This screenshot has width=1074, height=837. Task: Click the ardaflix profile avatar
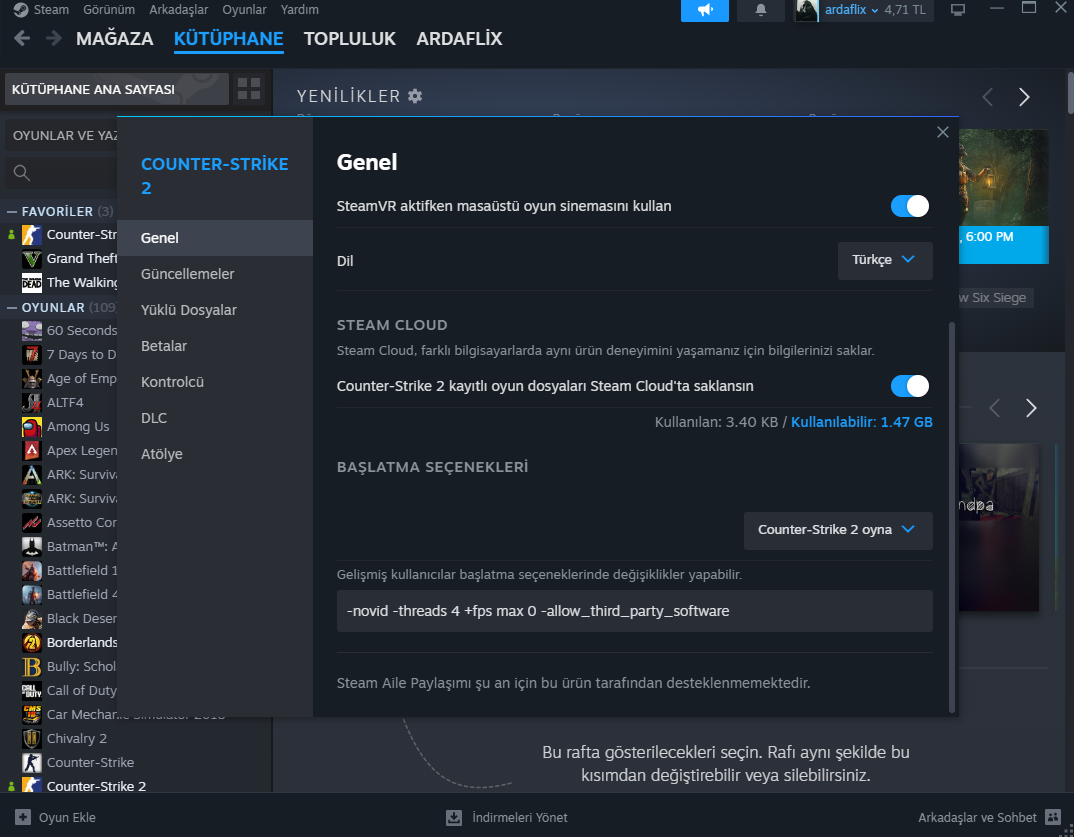click(x=806, y=10)
